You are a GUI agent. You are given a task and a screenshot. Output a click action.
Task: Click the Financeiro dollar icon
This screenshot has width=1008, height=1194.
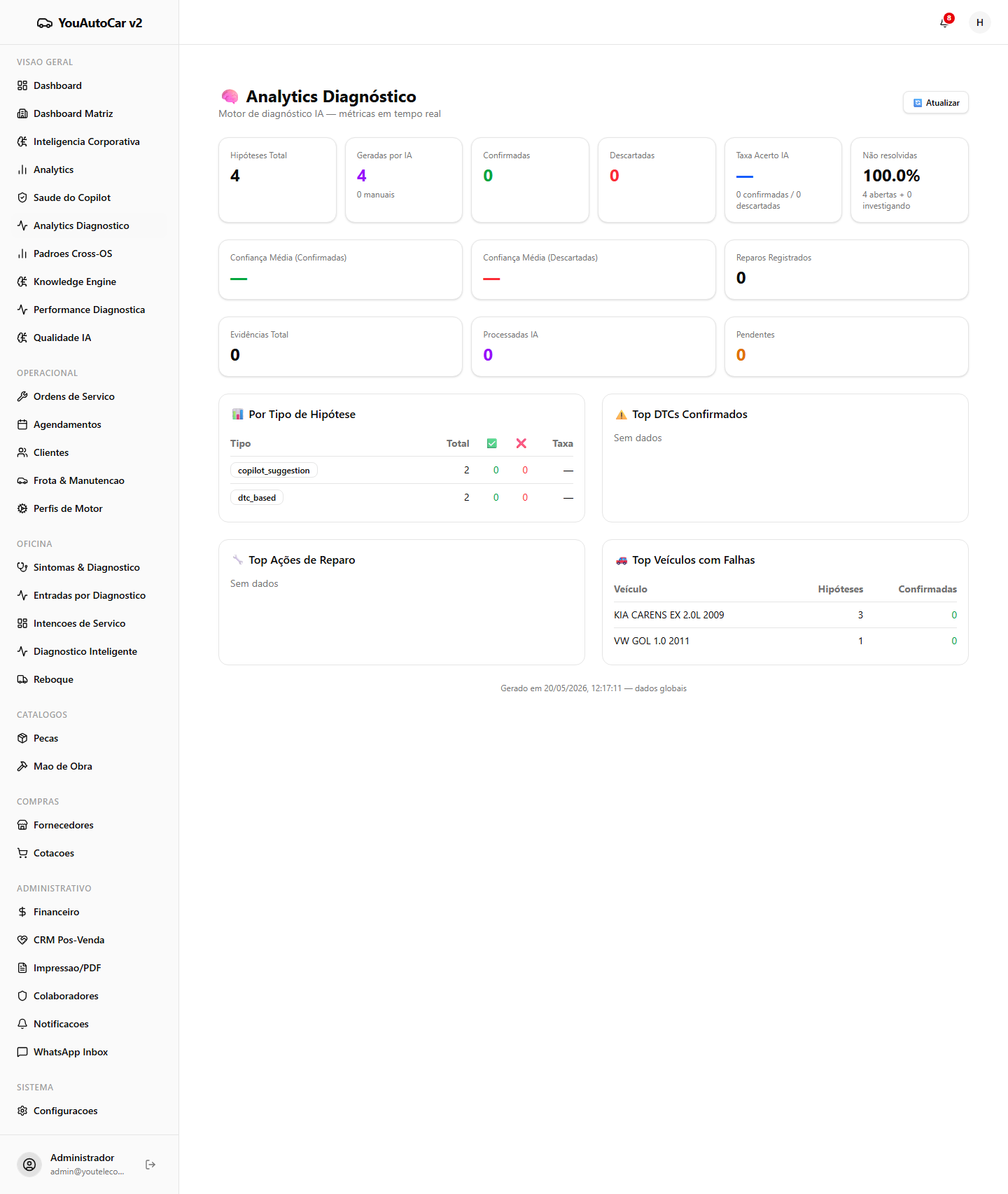[22, 912]
